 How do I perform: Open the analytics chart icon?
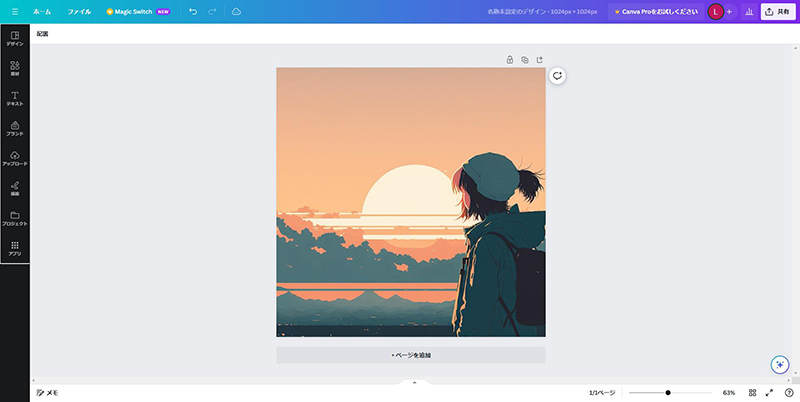749,12
